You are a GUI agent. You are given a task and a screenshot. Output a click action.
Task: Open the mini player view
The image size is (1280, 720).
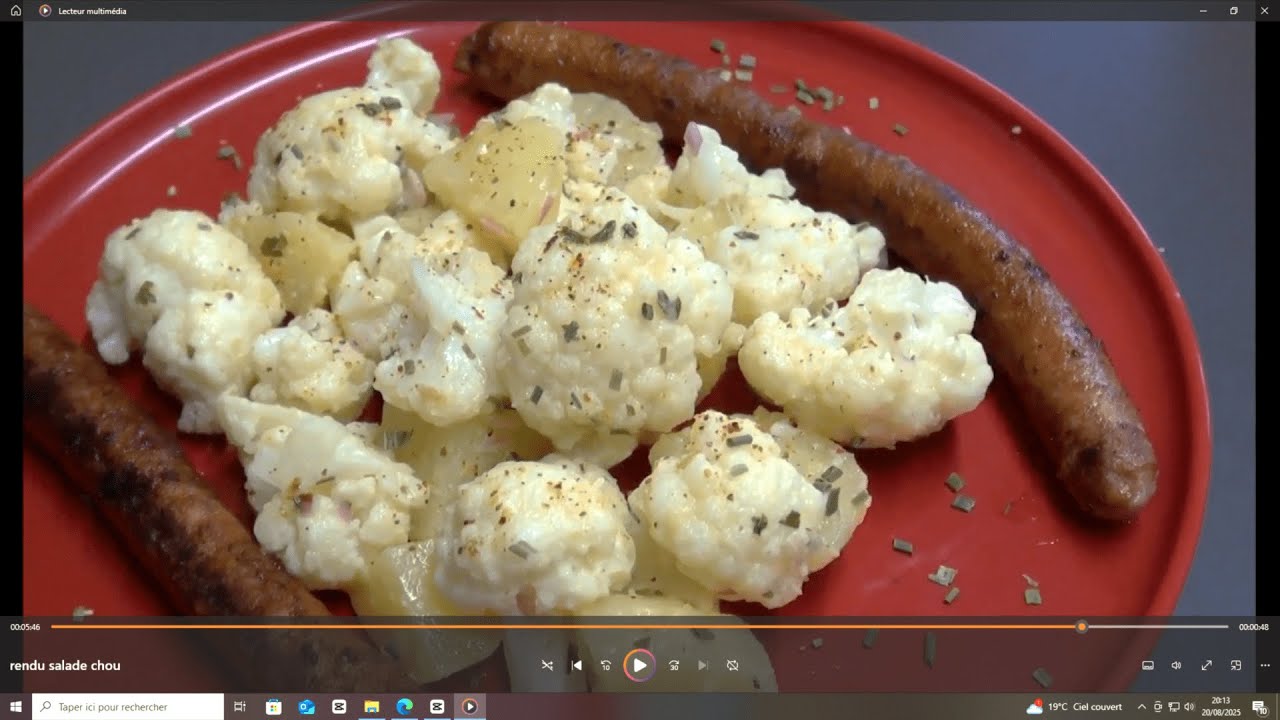pos(1236,665)
